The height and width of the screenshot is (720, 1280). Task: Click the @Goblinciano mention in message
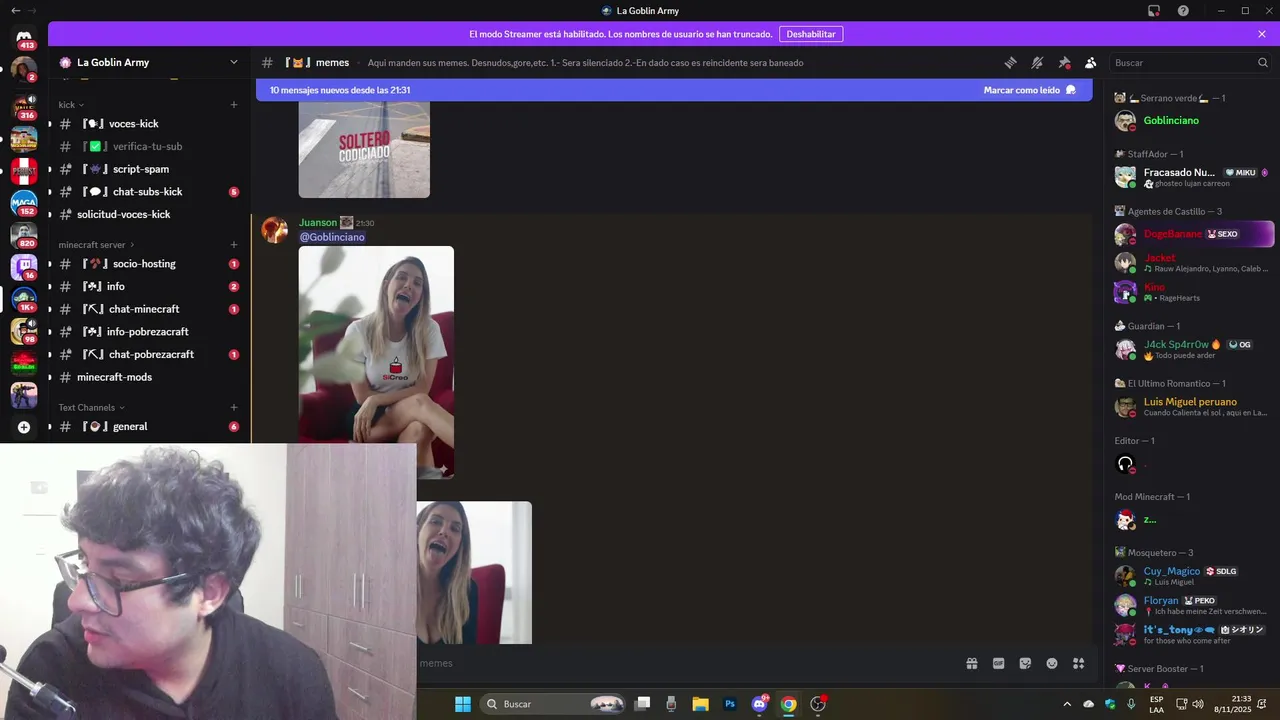coord(332,237)
